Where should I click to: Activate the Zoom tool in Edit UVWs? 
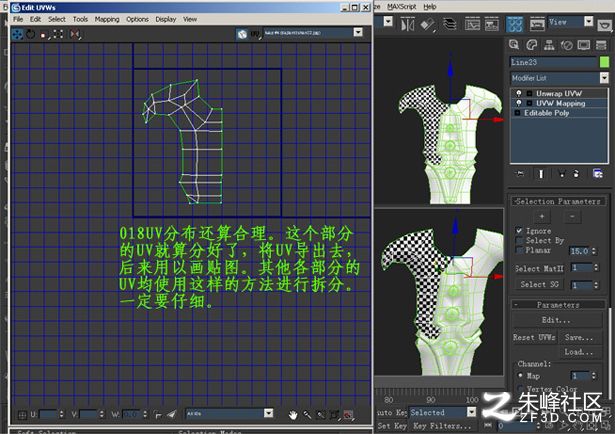pyautogui.click(x=307, y=415)
